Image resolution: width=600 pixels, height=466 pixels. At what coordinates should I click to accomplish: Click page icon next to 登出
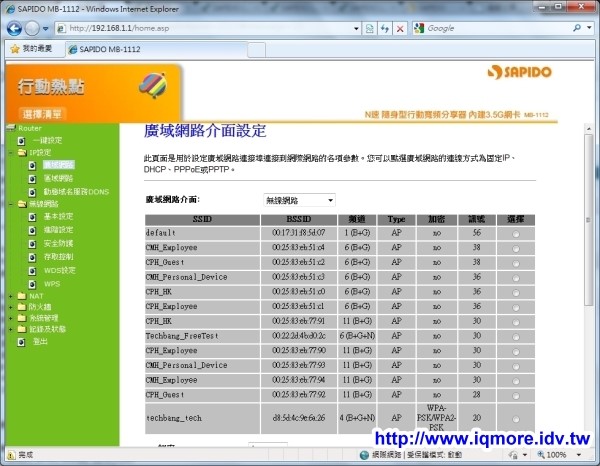click(x=21, y=342)
